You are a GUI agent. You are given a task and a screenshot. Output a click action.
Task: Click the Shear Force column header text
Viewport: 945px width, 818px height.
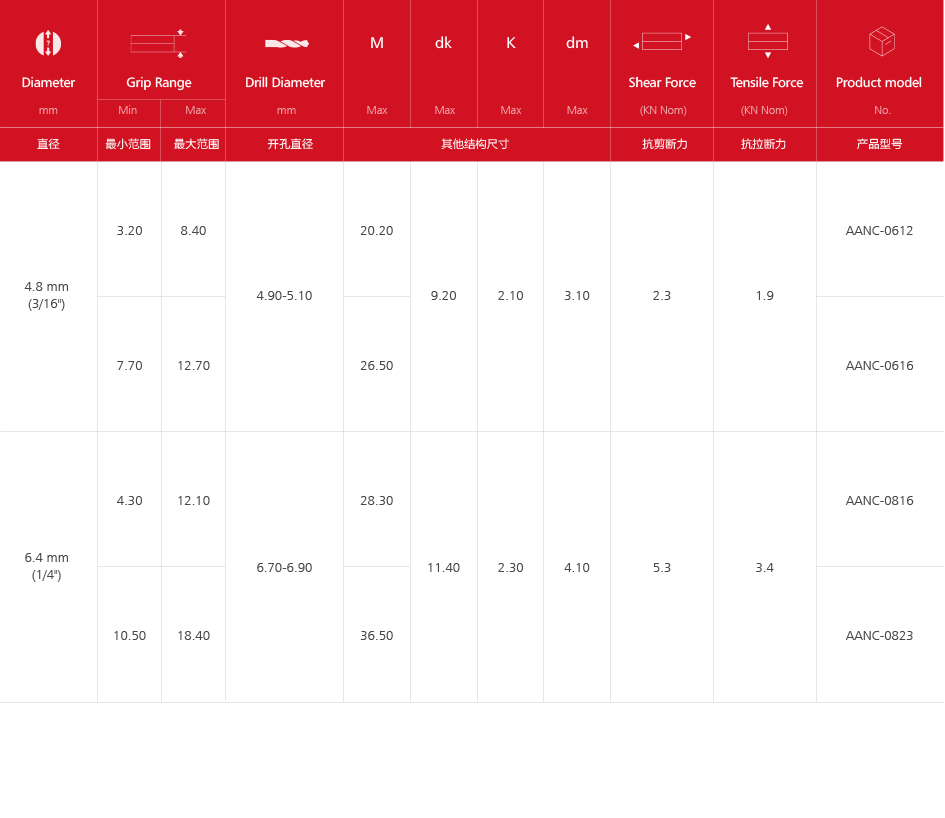(662, 83)
